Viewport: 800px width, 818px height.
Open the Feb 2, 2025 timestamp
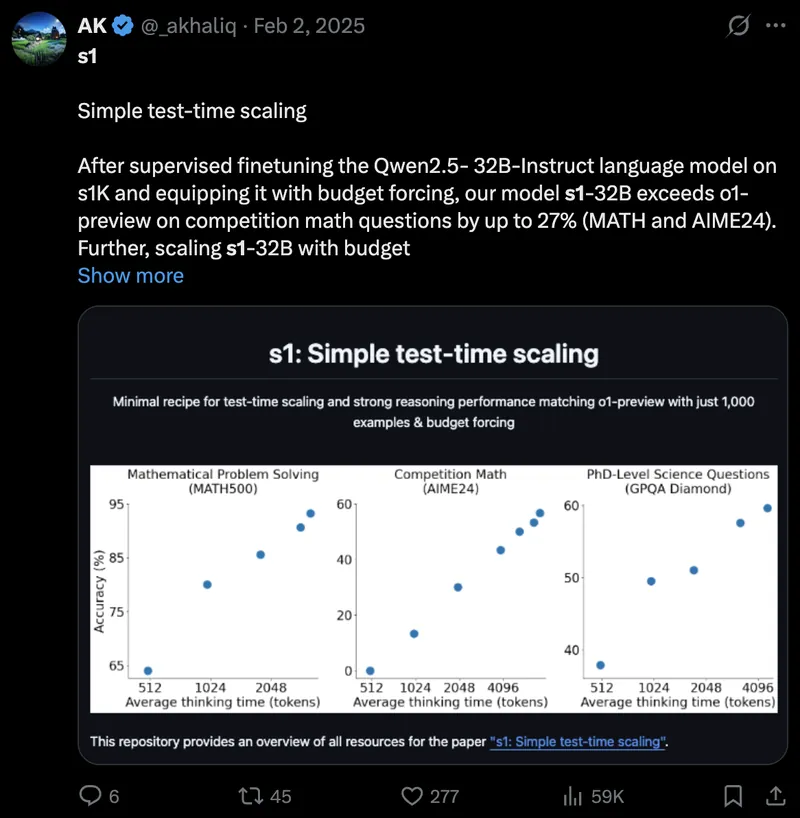[x=309, y=26]
